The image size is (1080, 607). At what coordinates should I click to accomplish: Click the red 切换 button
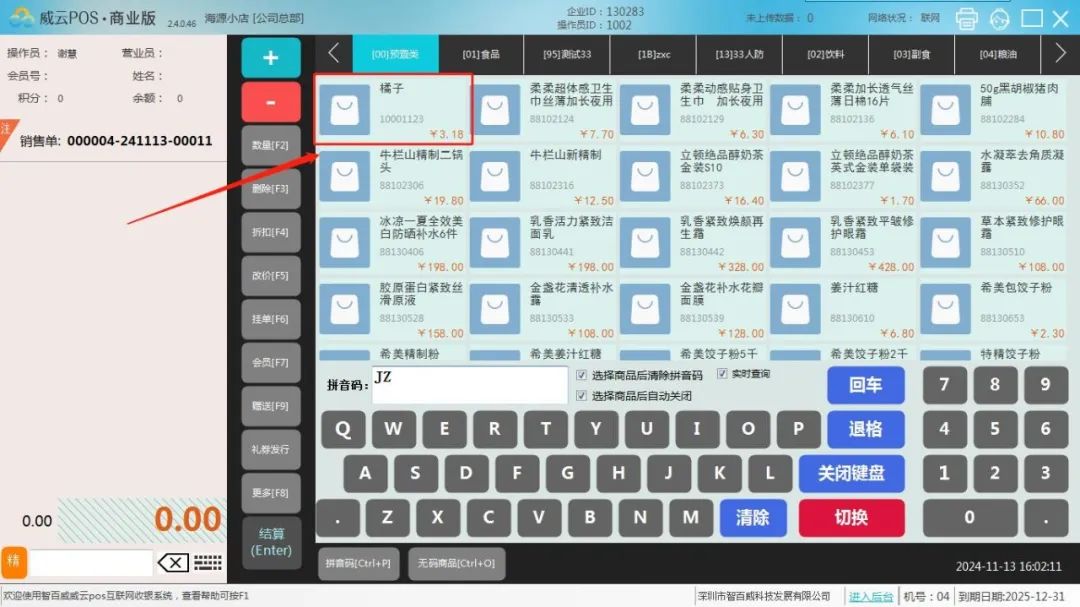coord(851,517)
